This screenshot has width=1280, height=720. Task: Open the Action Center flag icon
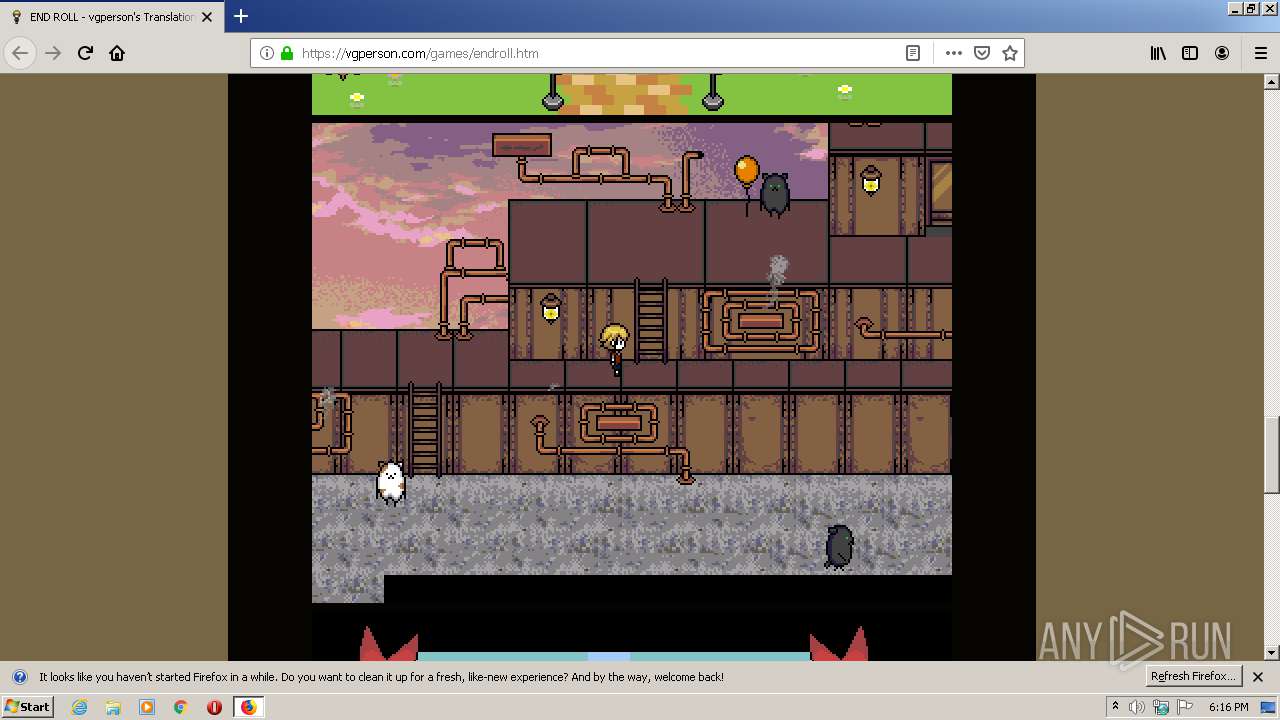point(1185,707)
